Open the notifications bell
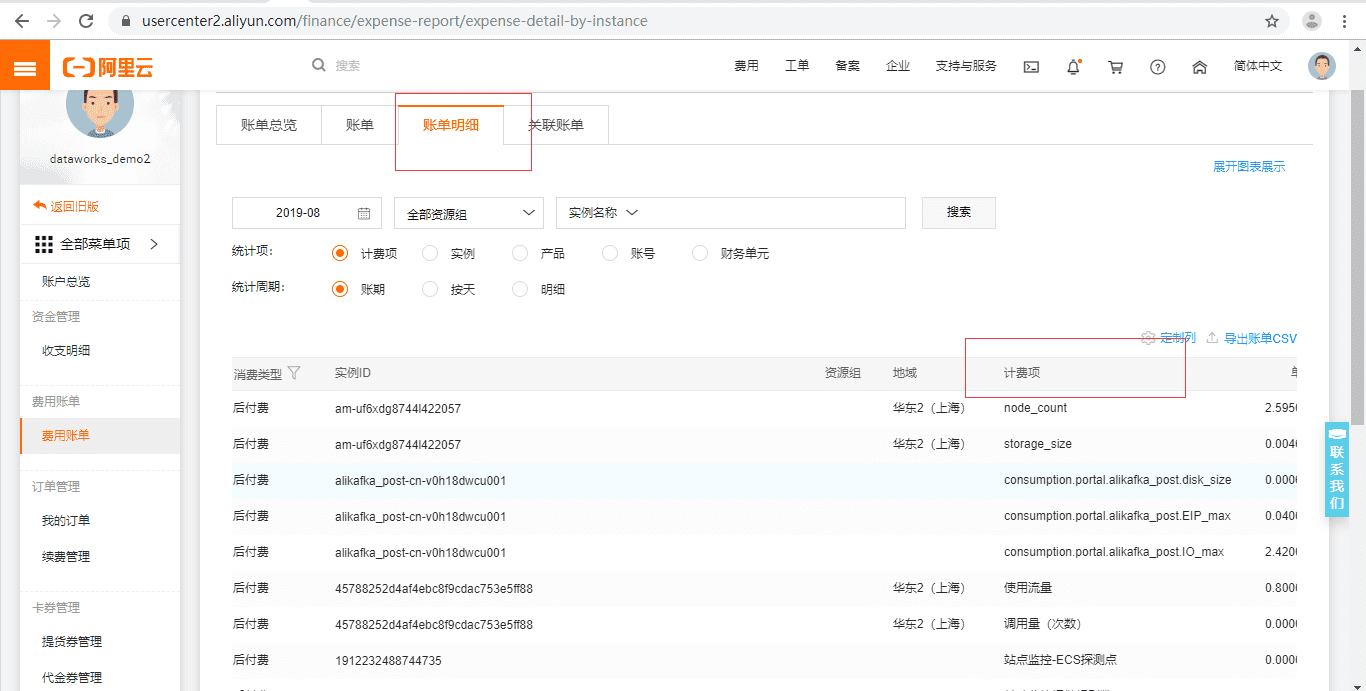Image resolution: width=1366 pixels, height=691 pixels. coord(1074,67)
